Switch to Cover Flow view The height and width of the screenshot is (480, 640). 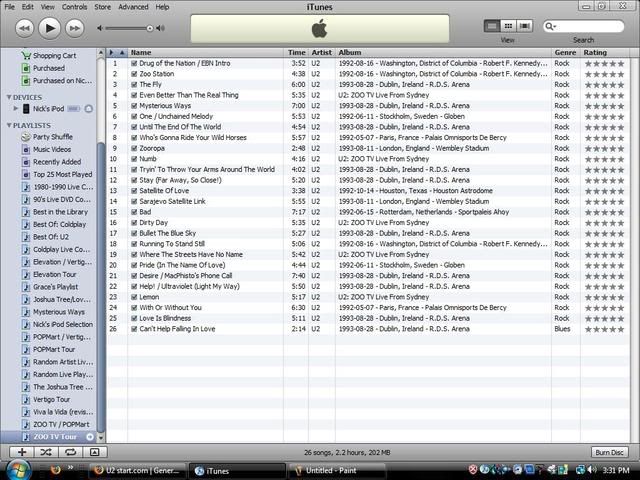[524, 26]
